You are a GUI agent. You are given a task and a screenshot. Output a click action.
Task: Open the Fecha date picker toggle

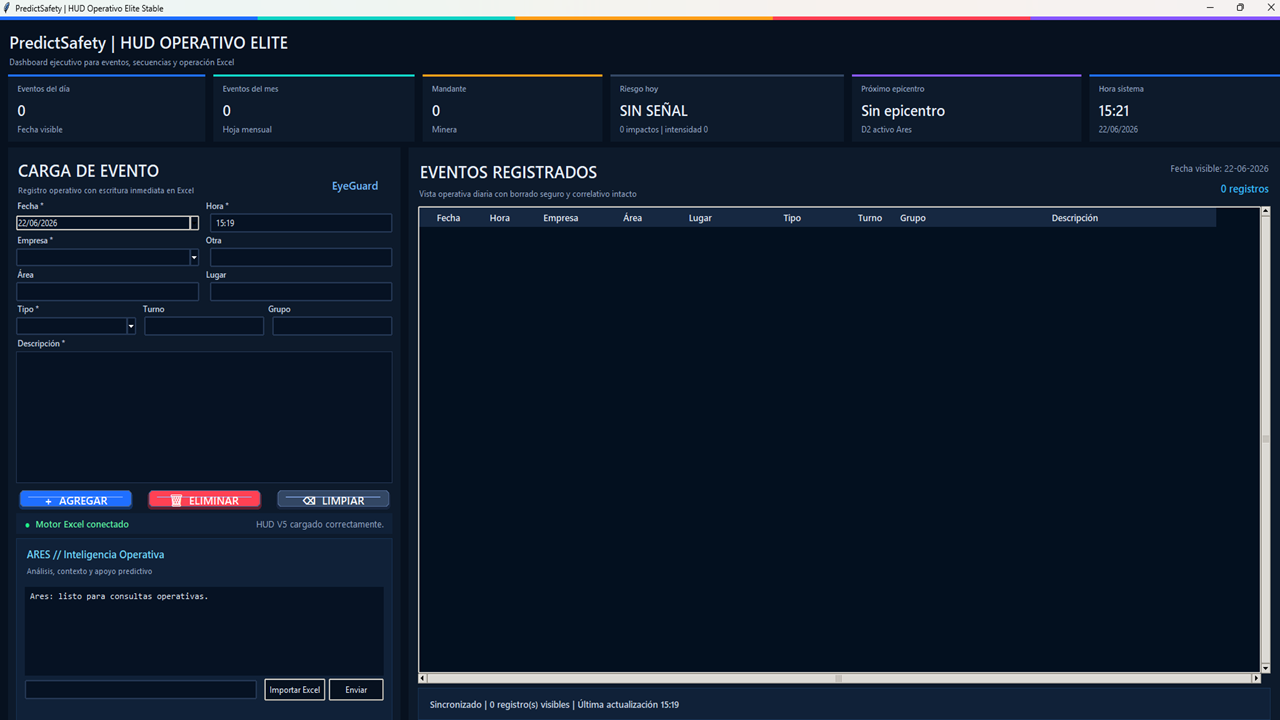tap(194, 223)
